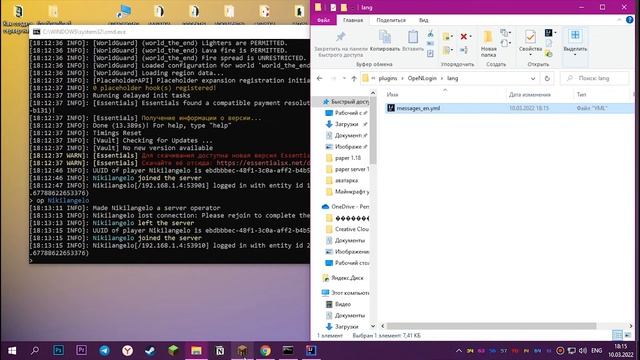The width and height of the screenshot is (640, 360).
Task: Open Загрузки under Quick Access
Action: point(346,124)
